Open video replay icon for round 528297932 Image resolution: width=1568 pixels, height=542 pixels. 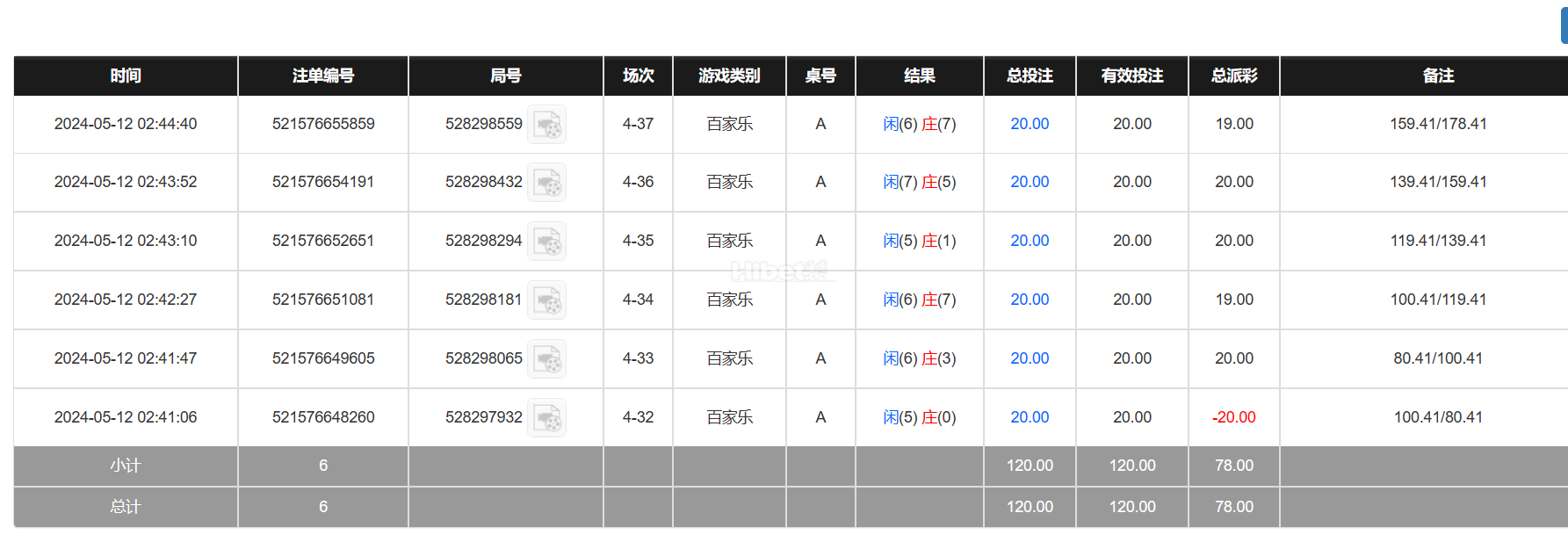tap(546, 417)
